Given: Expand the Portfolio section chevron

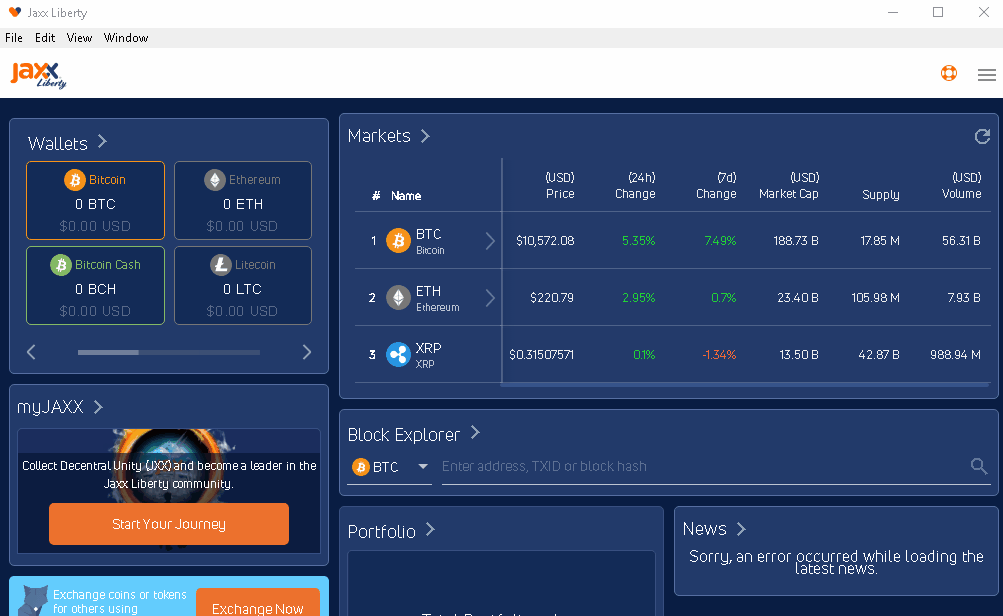Looking at the screenshot, I should pyautogui.click(x=430, y=529).
